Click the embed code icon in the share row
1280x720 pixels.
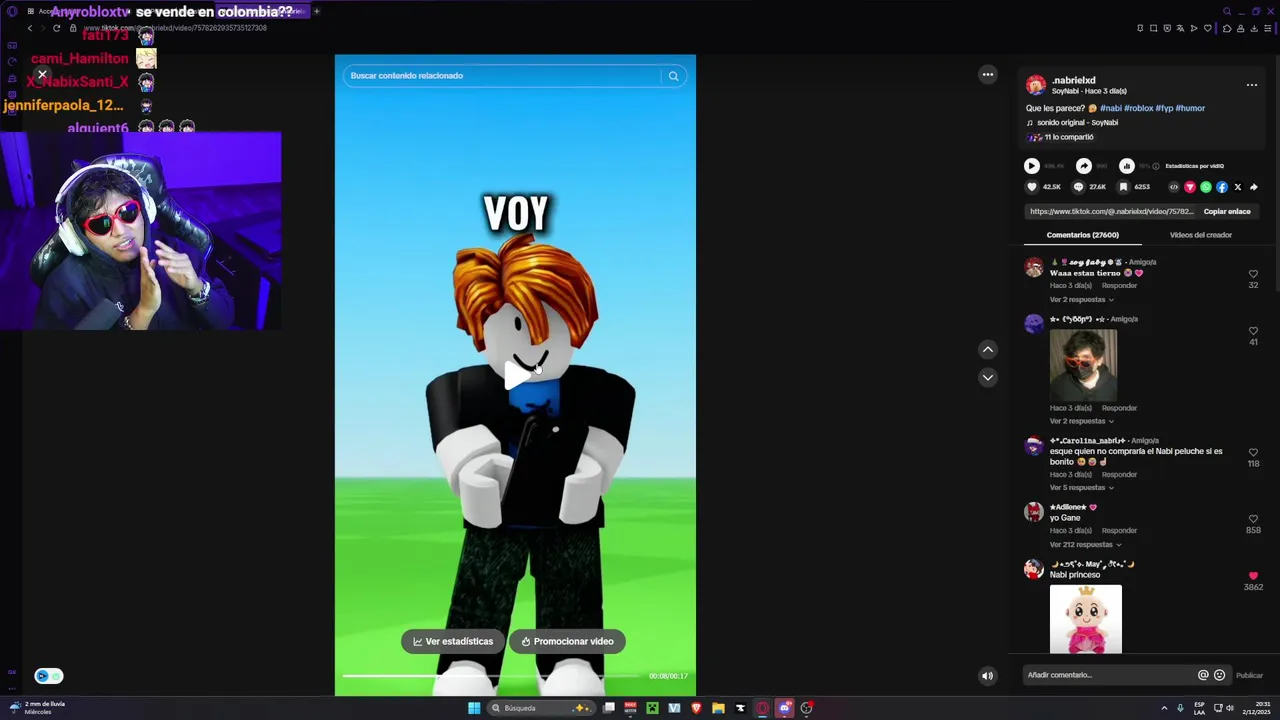(1174, 187)
